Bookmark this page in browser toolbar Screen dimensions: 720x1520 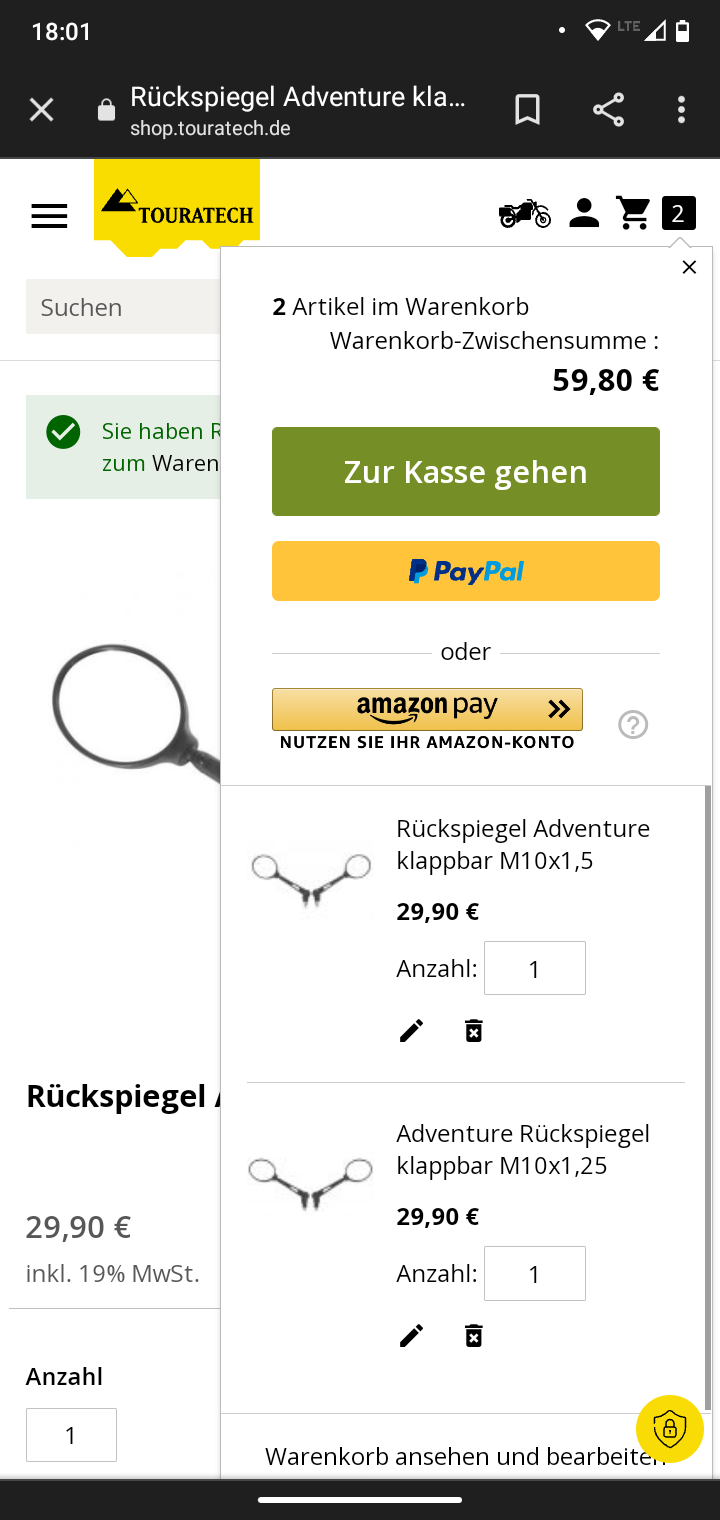pyautogui.click(x=527, y=109)
